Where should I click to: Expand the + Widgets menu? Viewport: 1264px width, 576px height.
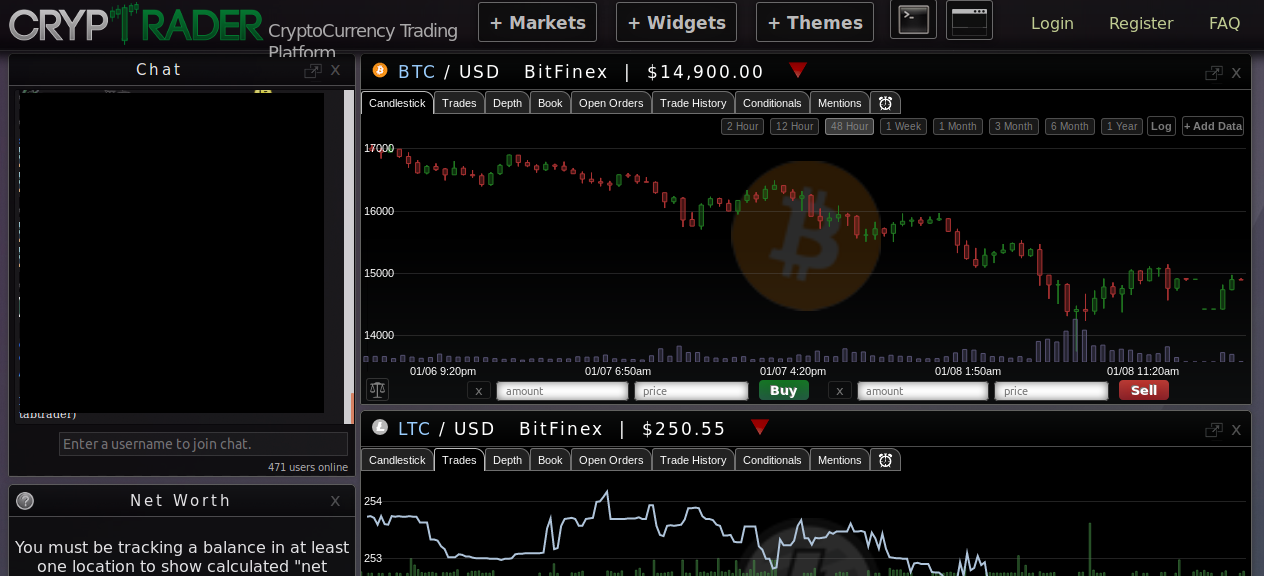[x=676, y=22]
